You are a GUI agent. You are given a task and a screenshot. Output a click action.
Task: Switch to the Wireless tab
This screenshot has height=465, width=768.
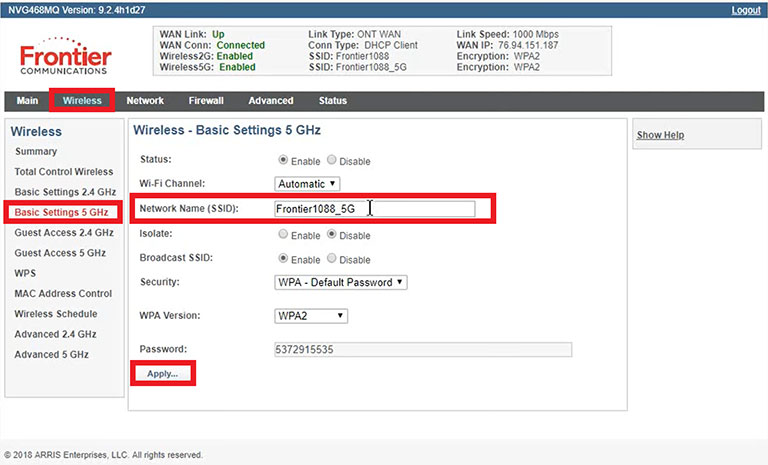pos(82,100)
